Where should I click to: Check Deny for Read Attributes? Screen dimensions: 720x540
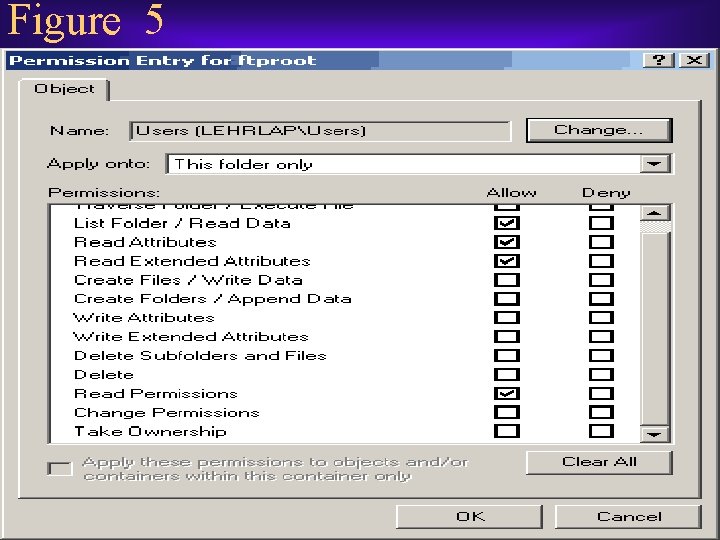602,242
